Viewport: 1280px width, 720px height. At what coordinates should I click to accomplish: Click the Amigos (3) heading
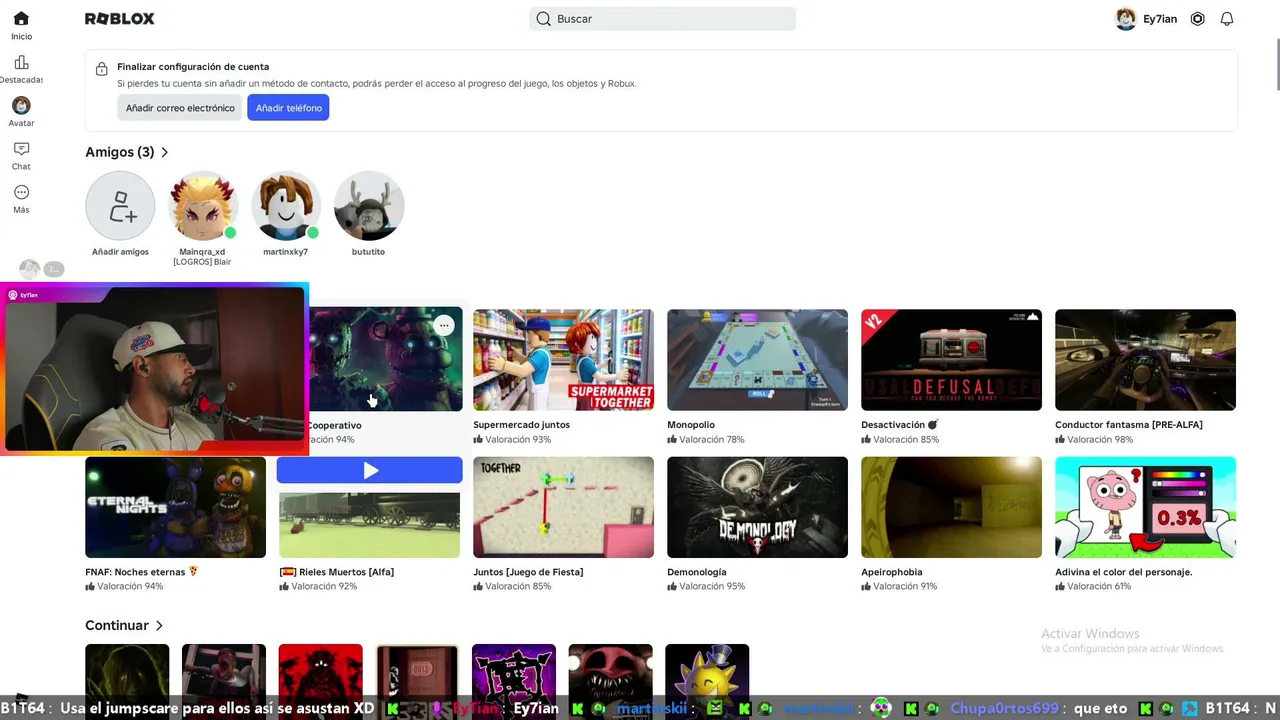click(120, 152)
